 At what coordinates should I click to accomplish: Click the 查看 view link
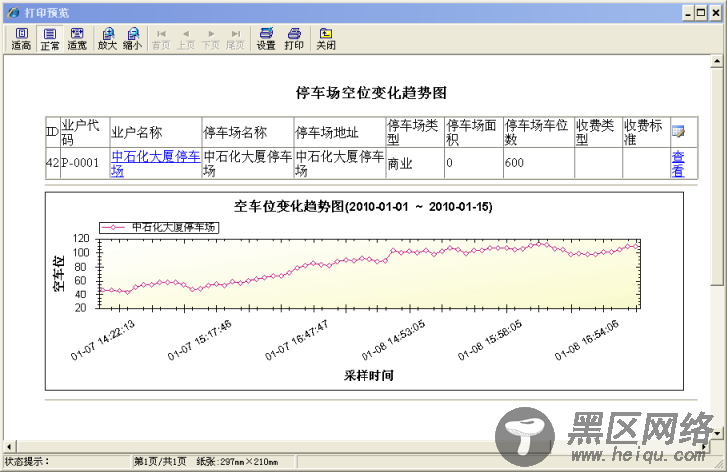(678, 163)
